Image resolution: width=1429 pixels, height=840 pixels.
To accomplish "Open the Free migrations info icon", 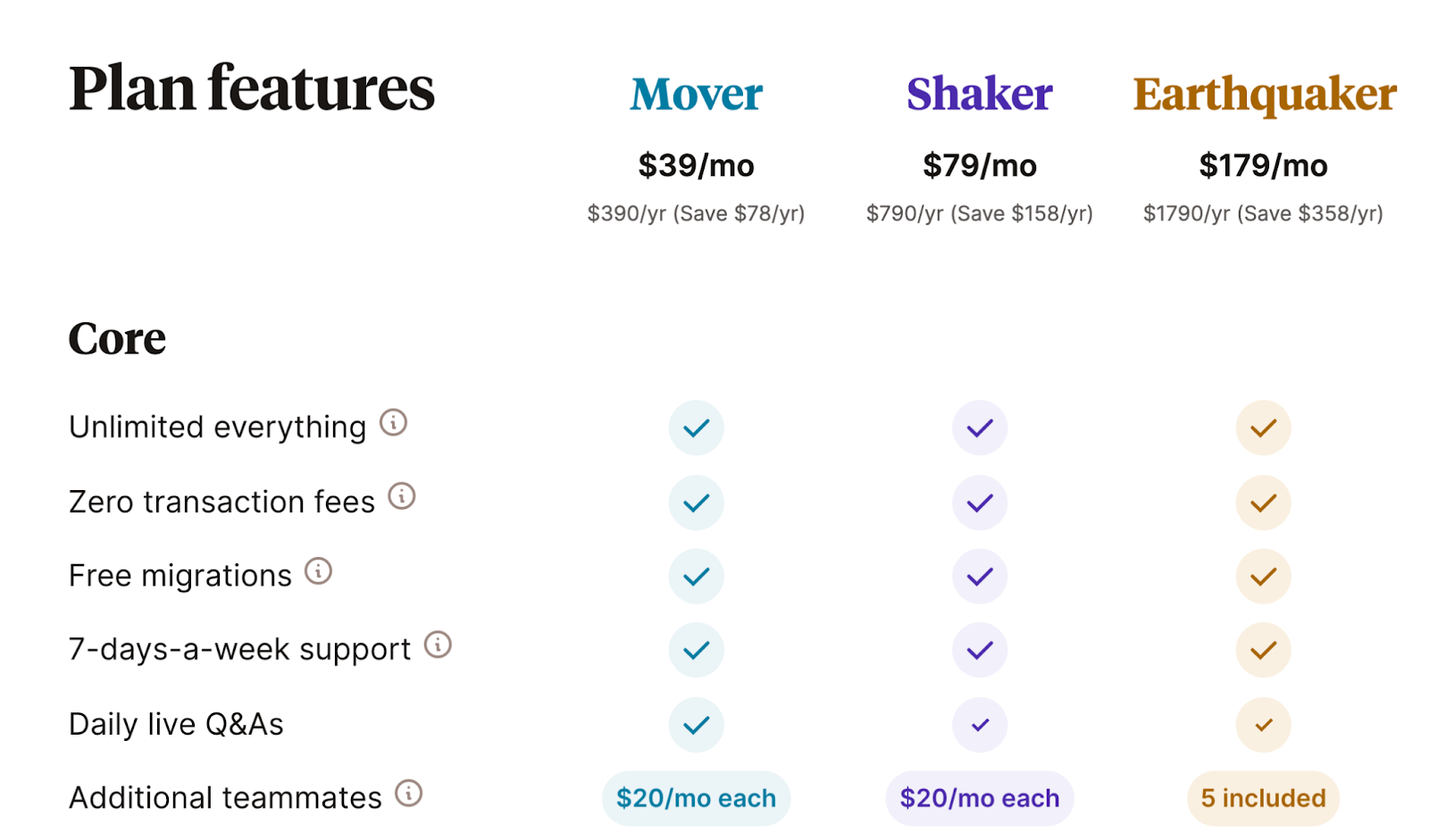I will pyautogui.click(x=318, y=570).
